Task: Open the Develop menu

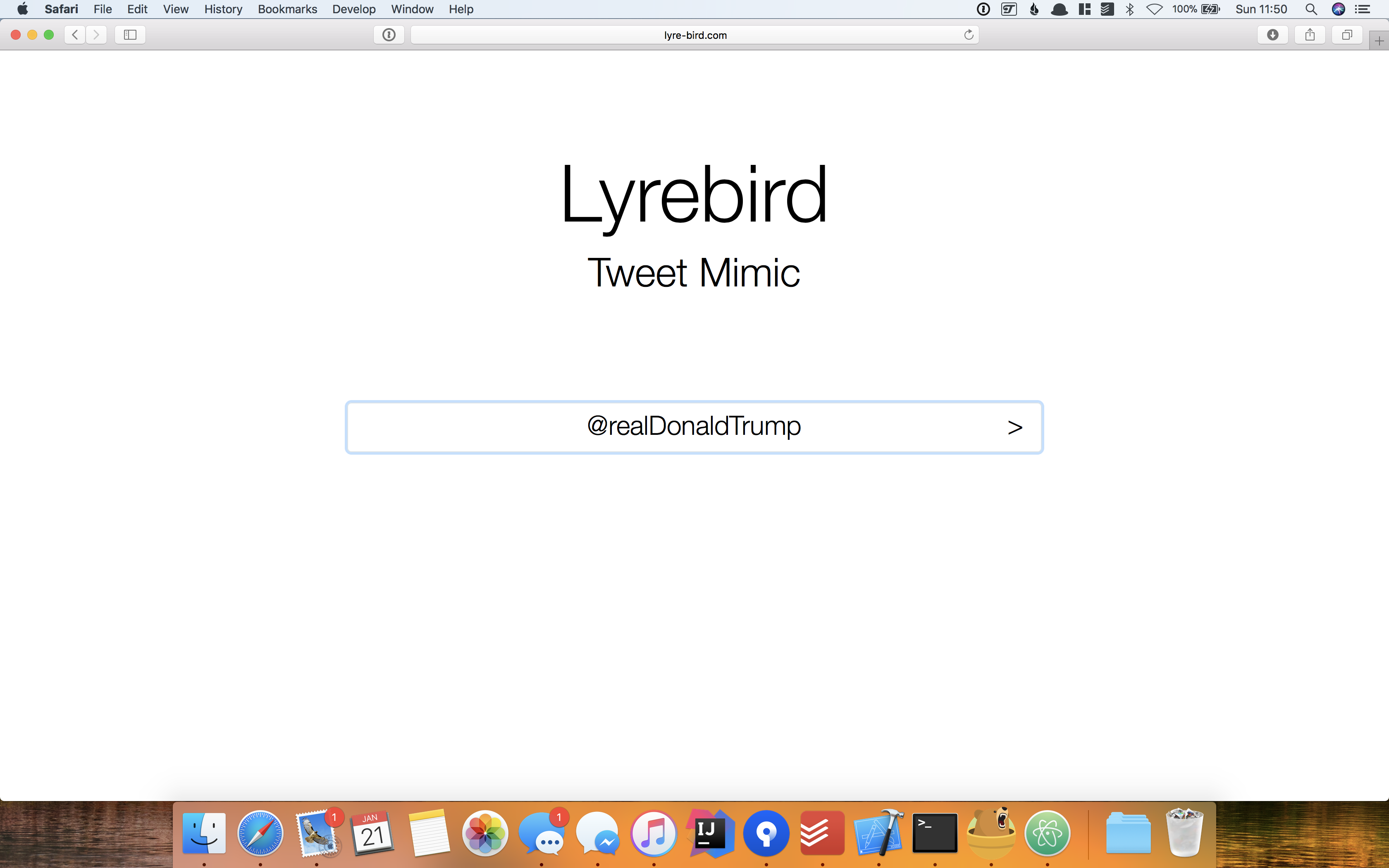Action: (x=353, y=9)
